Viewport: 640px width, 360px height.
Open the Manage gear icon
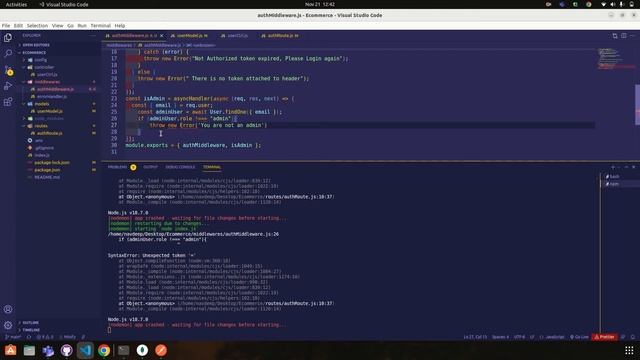(x=8, y=325)
